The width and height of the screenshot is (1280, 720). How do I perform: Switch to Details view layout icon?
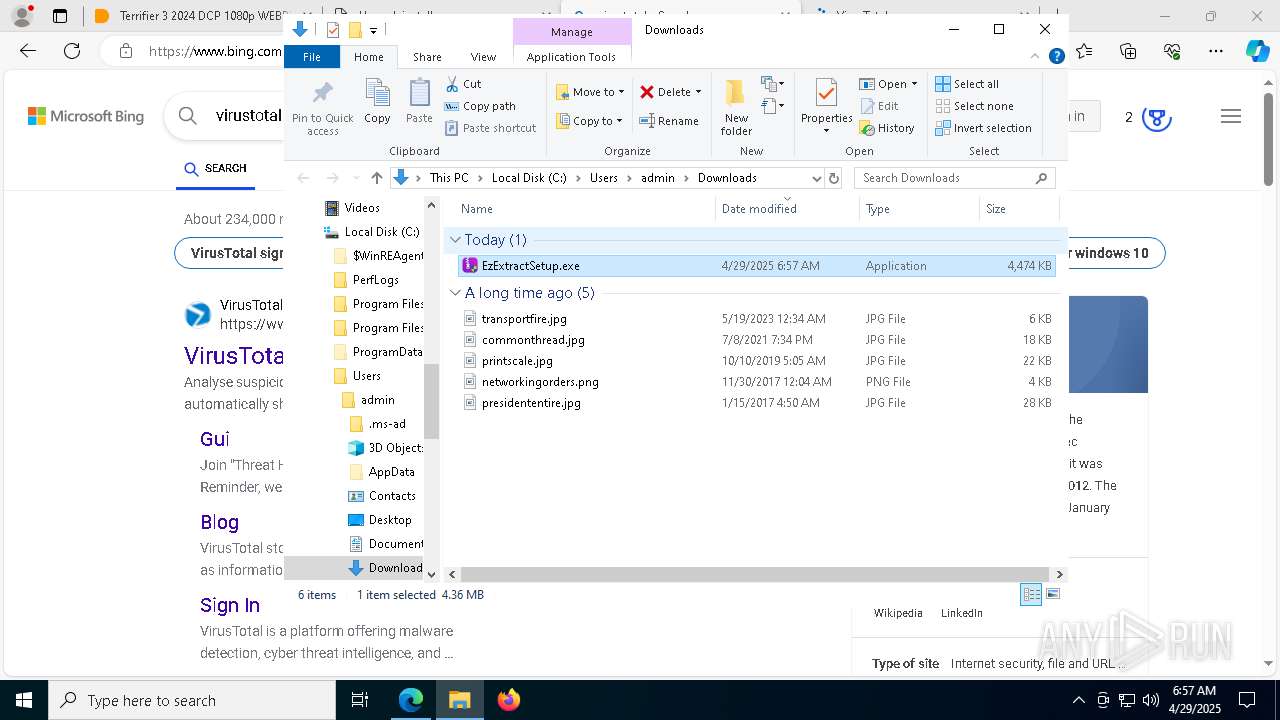coord(1031,594)
